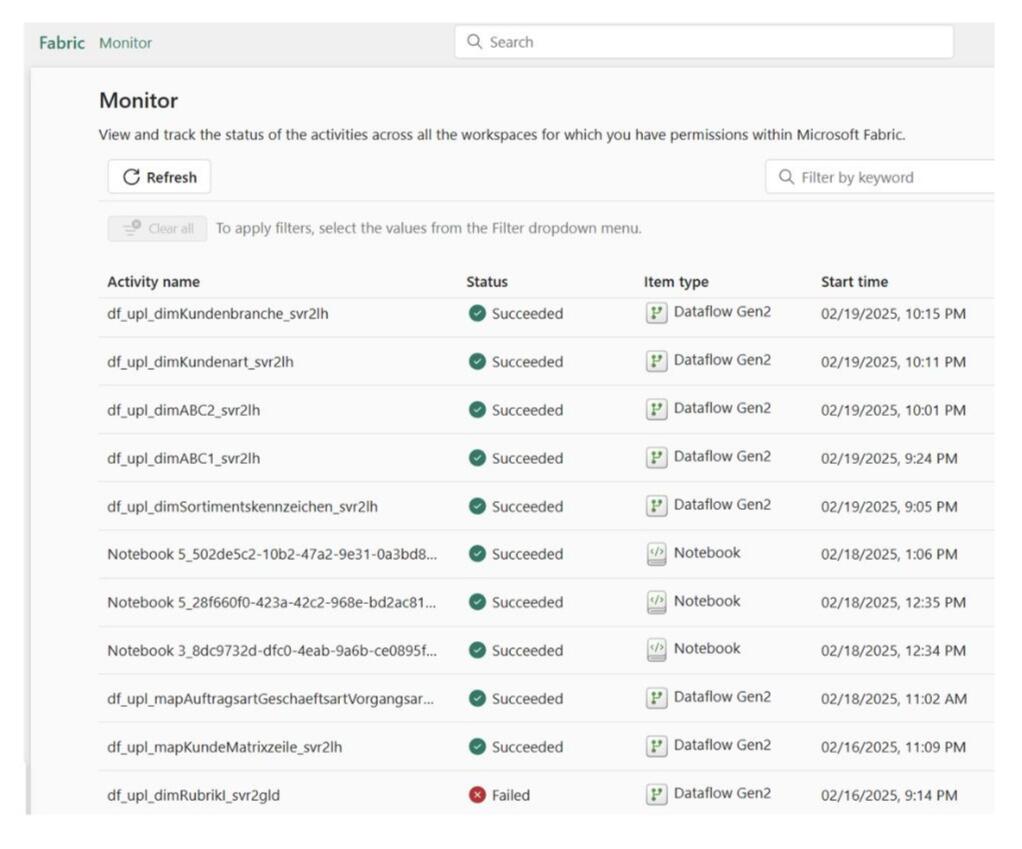Click the Notebook icon for Notebook 3_8dc9732d
The image size is (1022, 849).
click(656, 650)
